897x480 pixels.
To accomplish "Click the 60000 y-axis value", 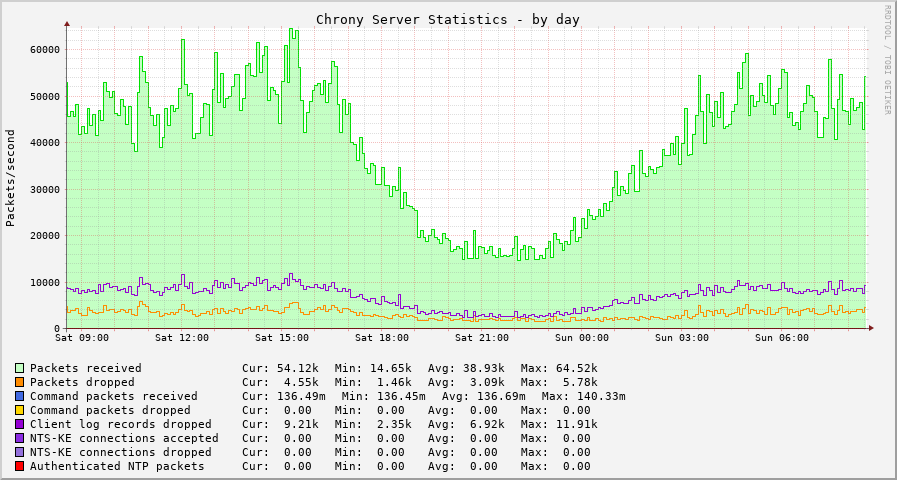I will [44, 50].
